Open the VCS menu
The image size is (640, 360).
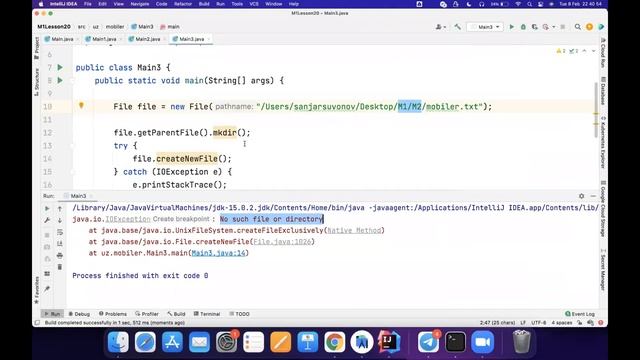(254, 4)
